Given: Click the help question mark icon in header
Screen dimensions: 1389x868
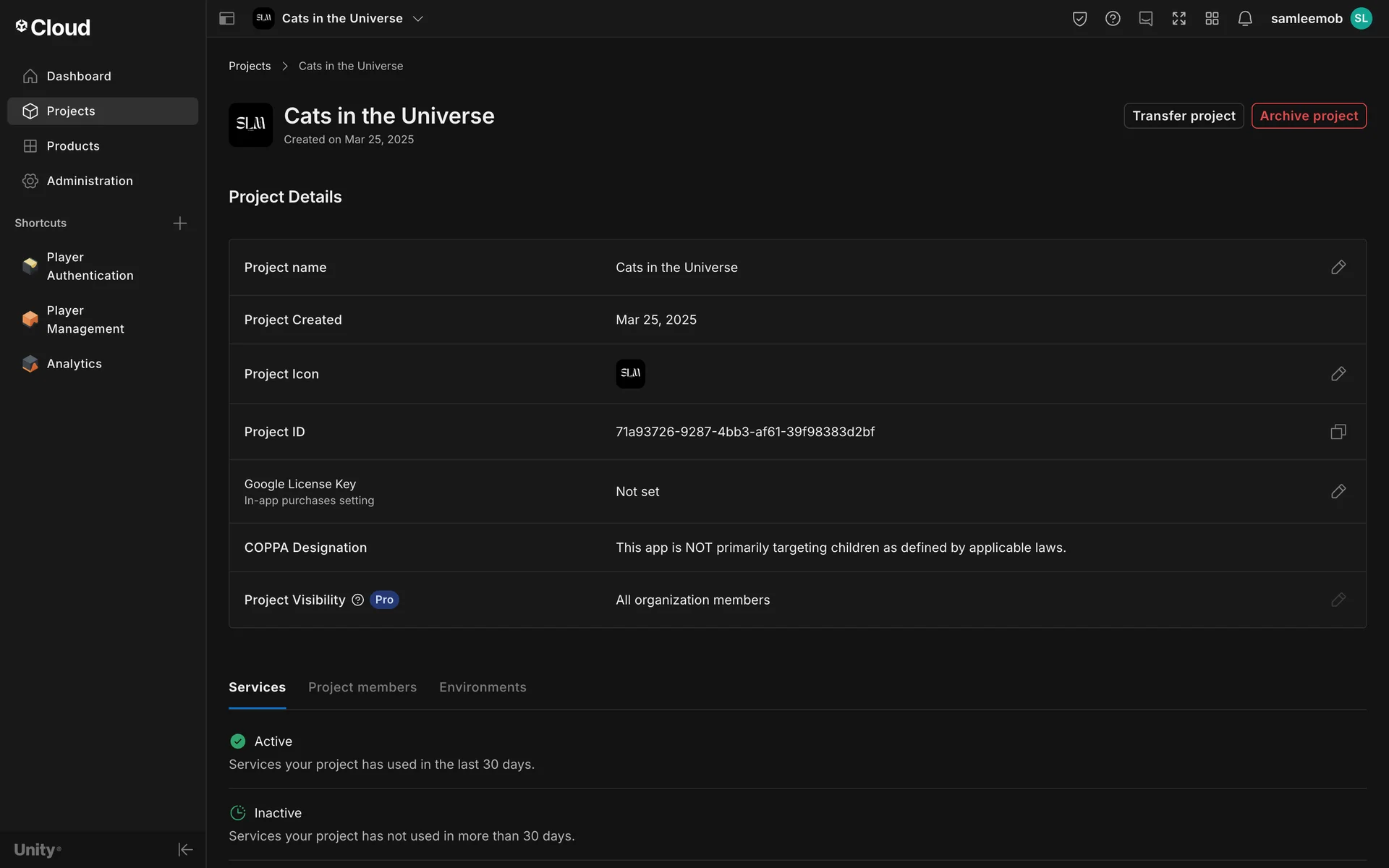Looking at the screenshot, I should 1113,19.
